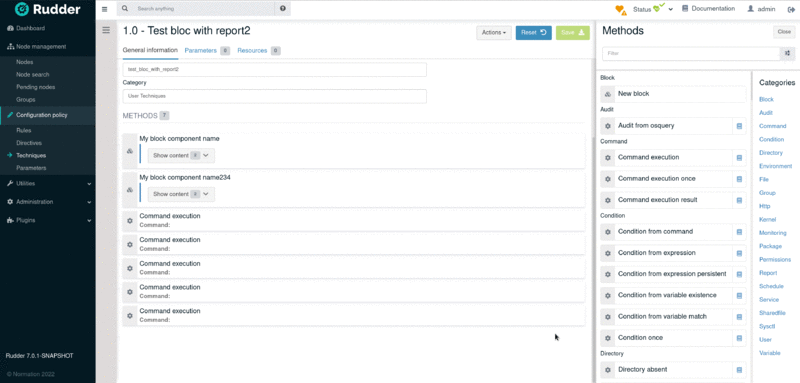Viewport: 800px width, 383px height.
Task: Open the Documentation link in top bar
Action: pyautogui.click(x=709, y=9)
